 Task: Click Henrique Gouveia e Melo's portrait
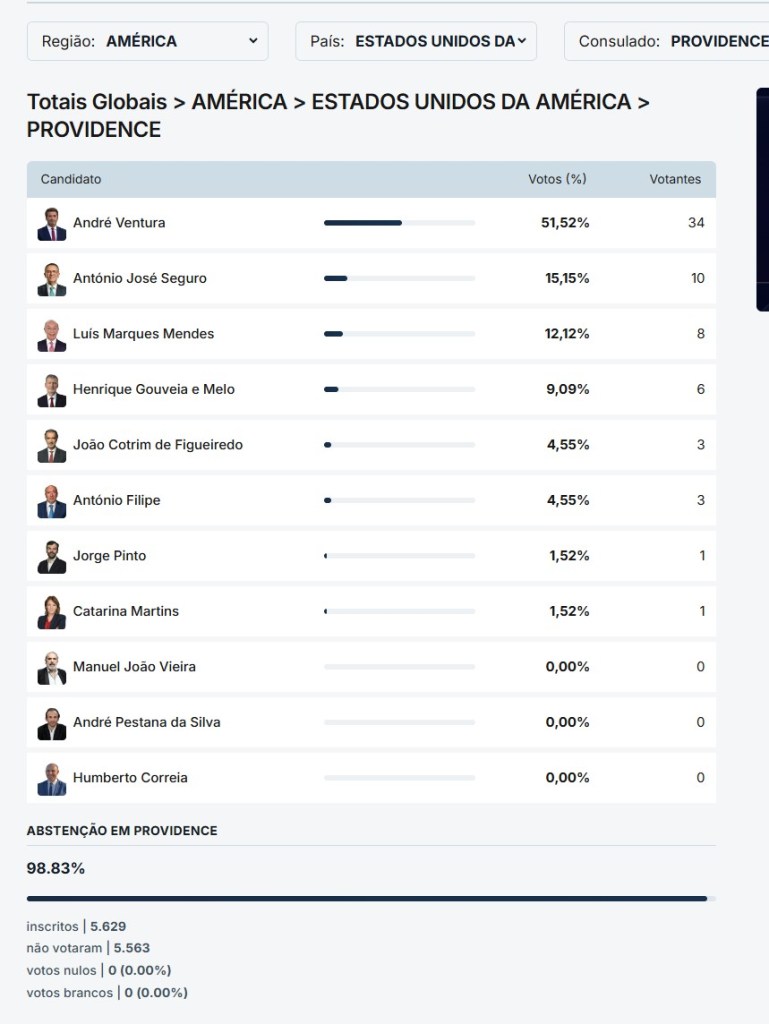click(x=52, y=390)
